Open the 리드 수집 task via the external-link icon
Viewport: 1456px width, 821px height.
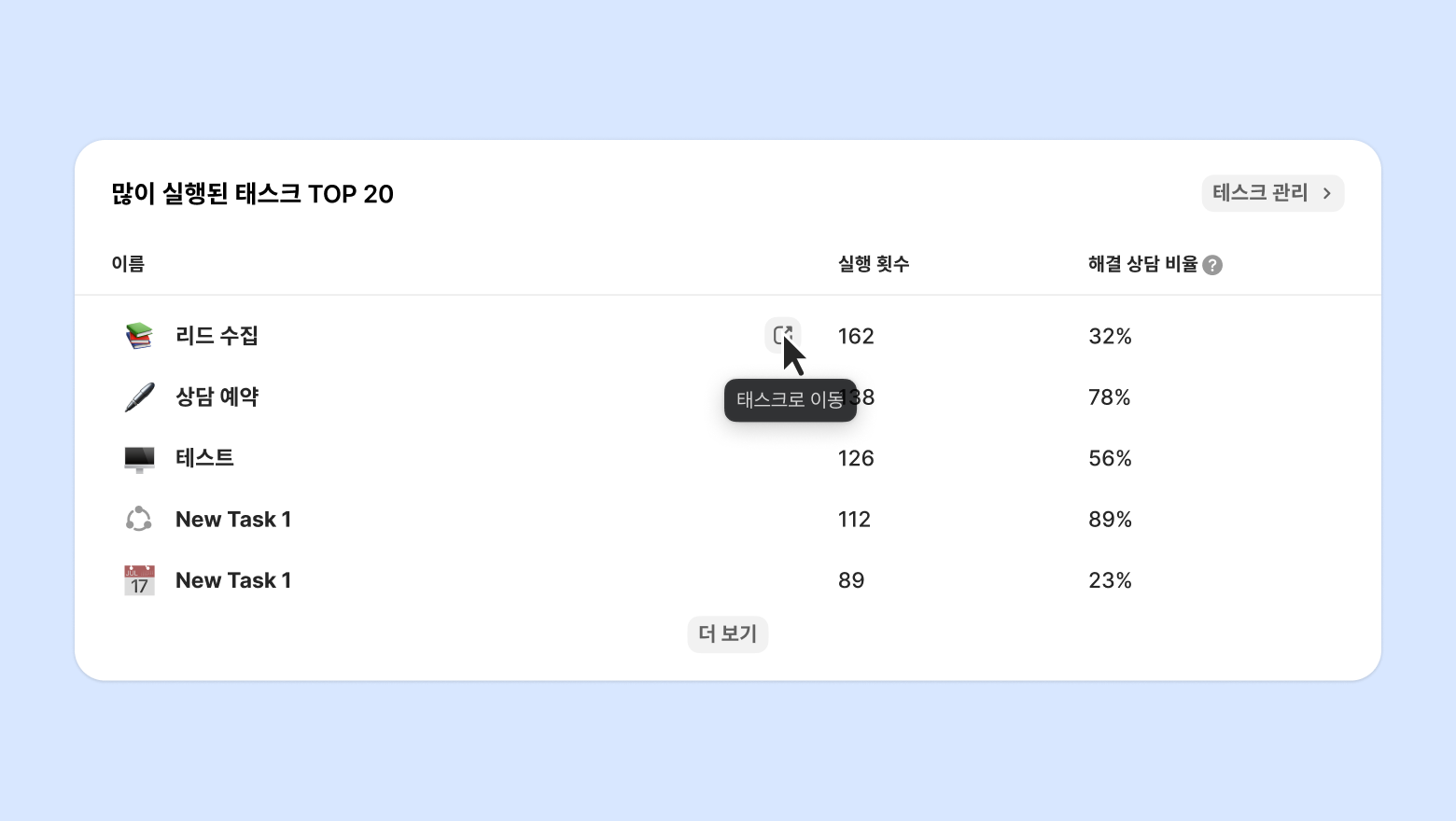tap(782, 334)
